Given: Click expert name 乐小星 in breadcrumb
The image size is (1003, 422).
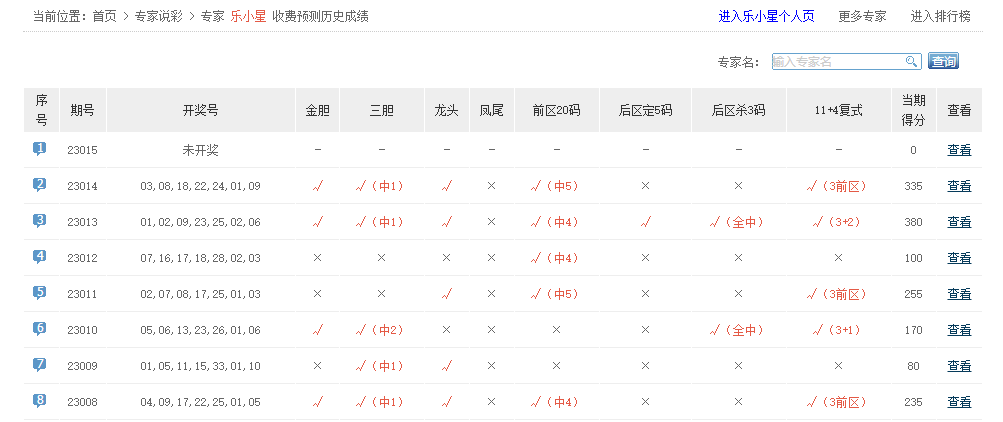Looking at the screenshot, I should pyautogui.click(x=248, y=16).
